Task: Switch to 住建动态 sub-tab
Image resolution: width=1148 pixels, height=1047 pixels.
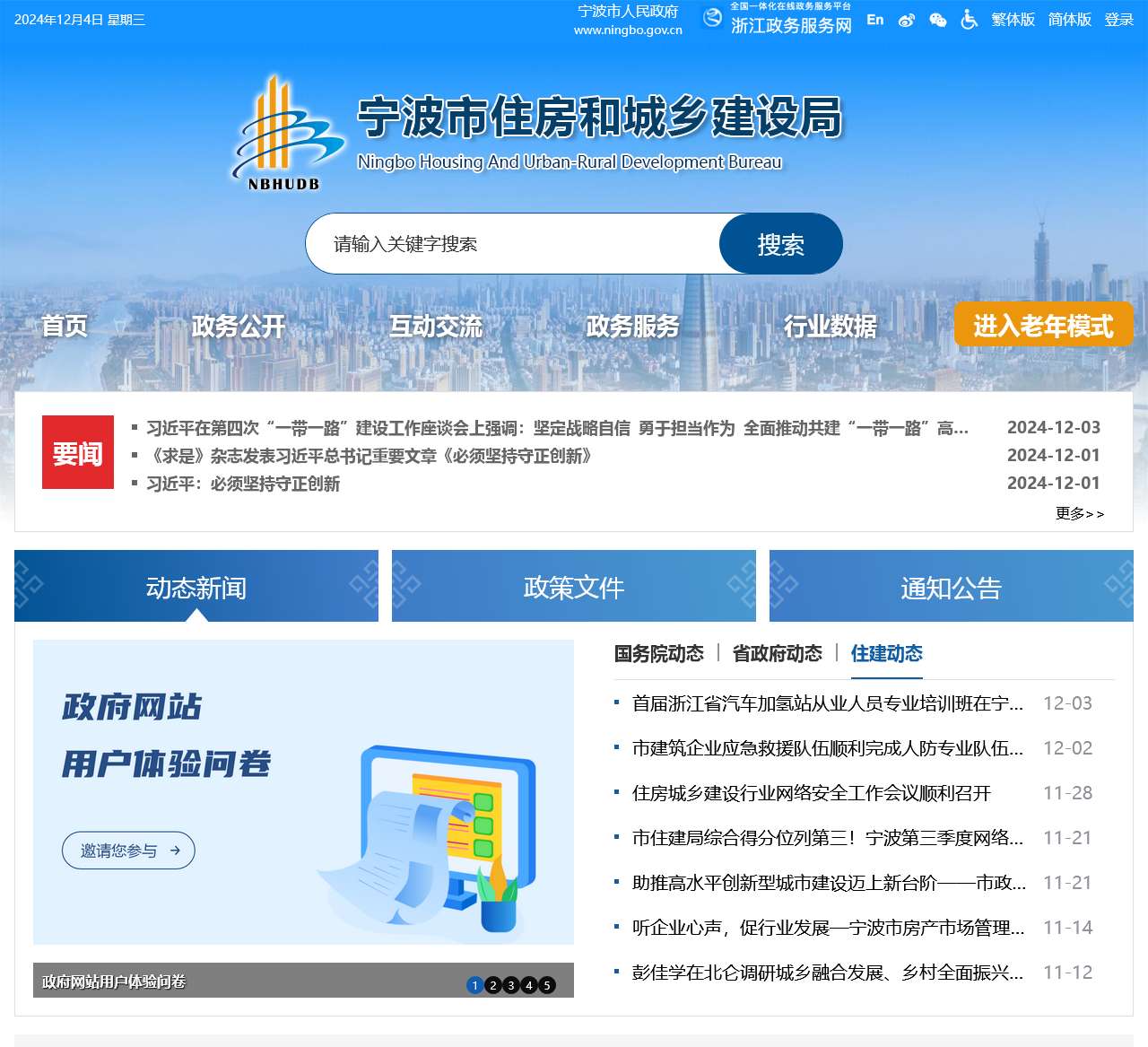Action: (887, 653)
